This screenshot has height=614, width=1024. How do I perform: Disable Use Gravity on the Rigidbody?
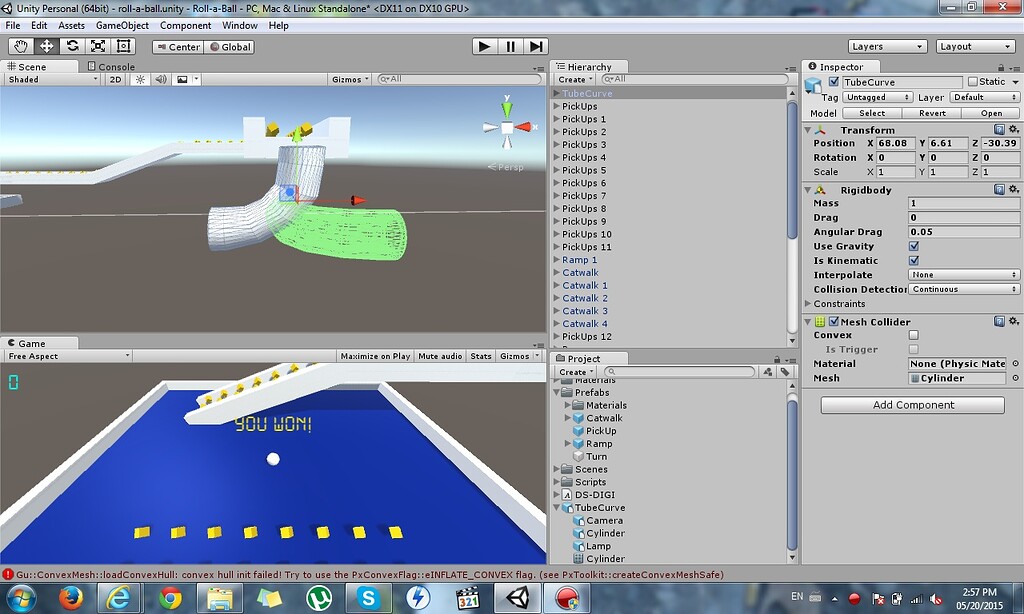[913, 246]
